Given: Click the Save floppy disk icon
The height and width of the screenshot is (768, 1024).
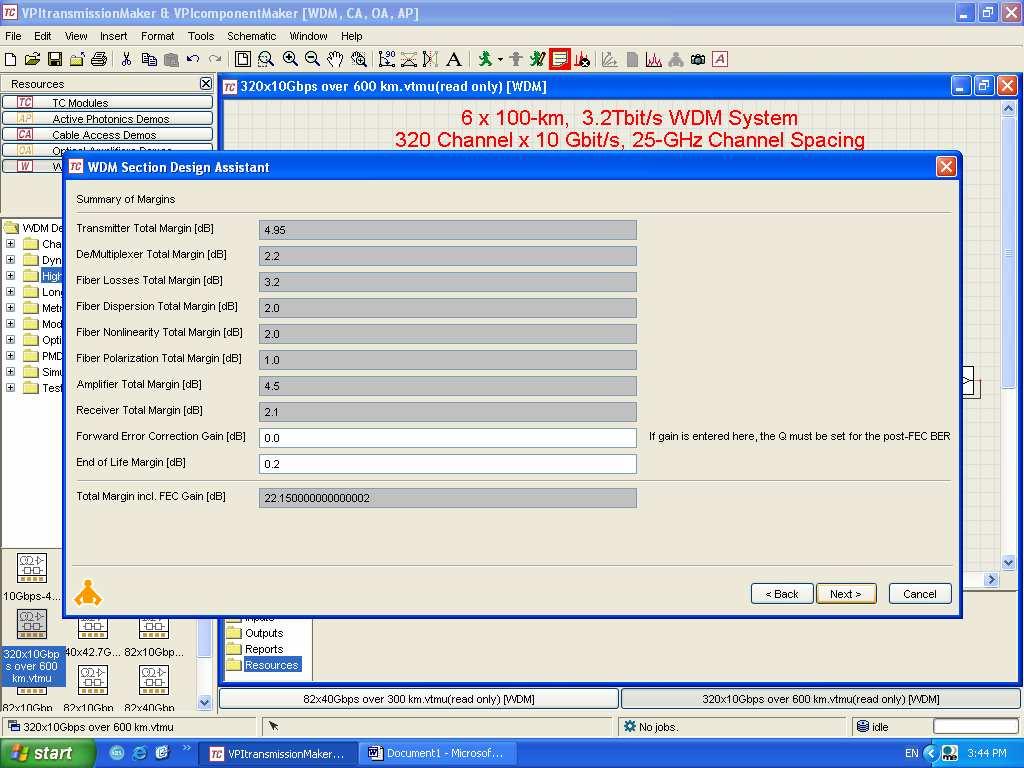Looking at the screenshot, I should click(x=55, y=59).
